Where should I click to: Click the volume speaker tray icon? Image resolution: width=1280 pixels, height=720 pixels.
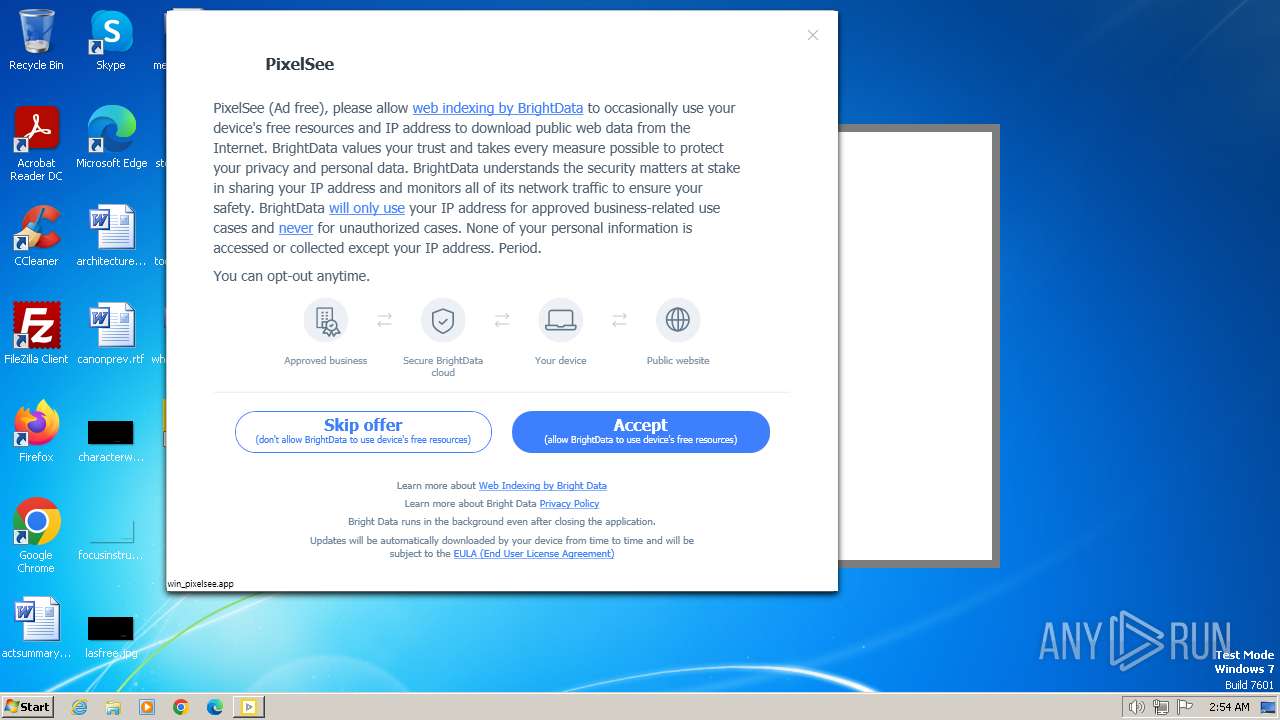coord(1137,707)
